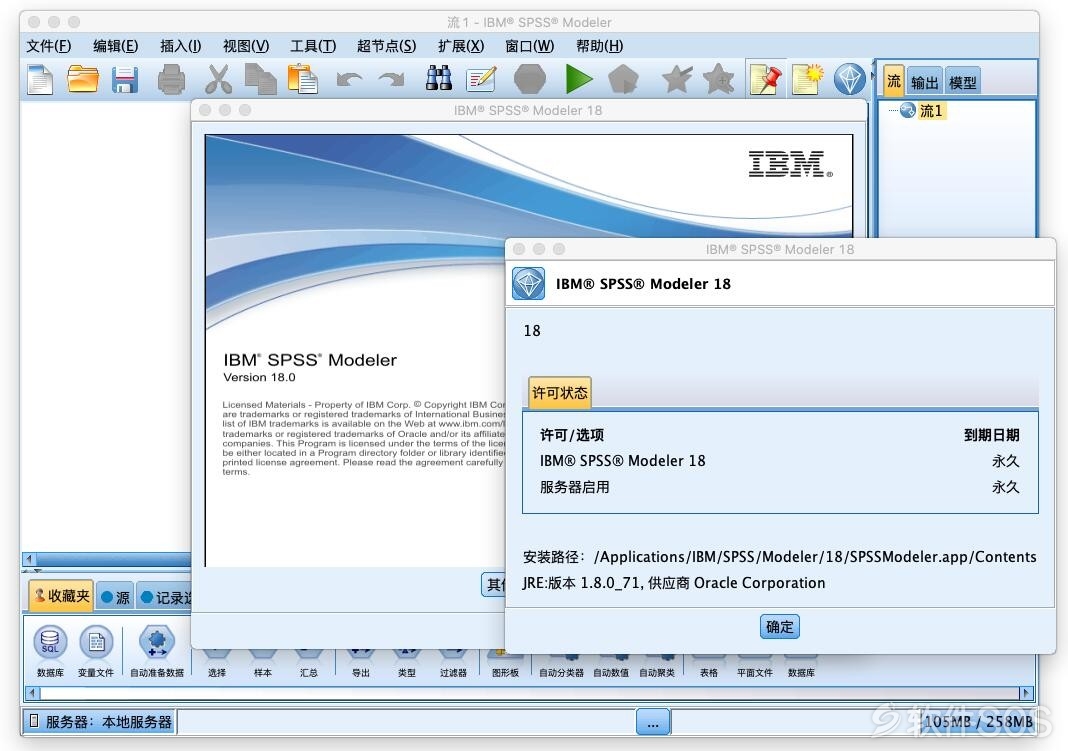Viewport: 1068px width, 751px height.
Task: Redo the action with the right arrow
Action: (391, 80)
